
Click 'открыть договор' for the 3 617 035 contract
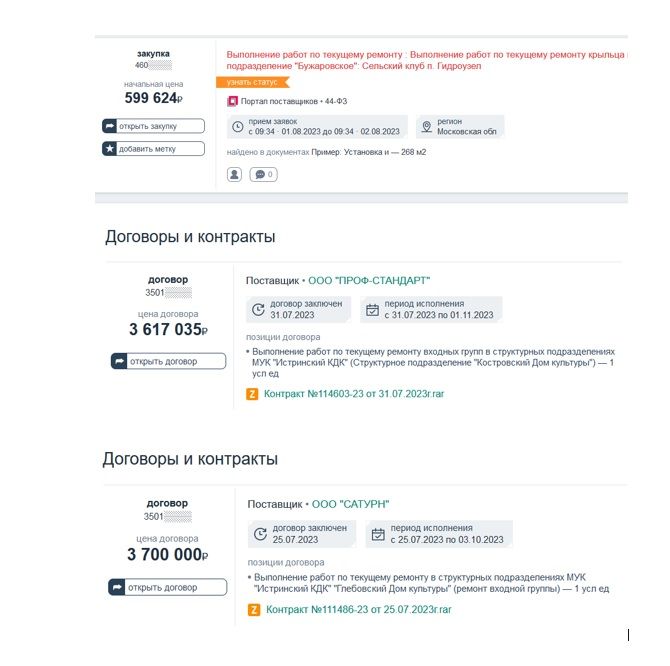168,361
